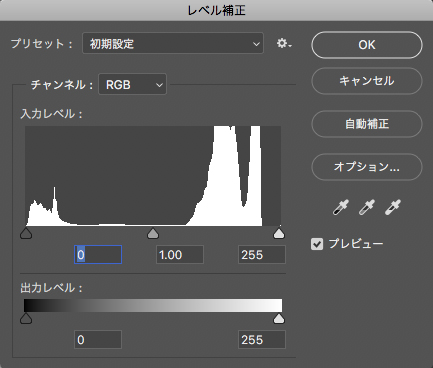The height and width of the screenshot is (368, 433).
Task: Focus the input highlight field showing 255
Action: [262, 255]
